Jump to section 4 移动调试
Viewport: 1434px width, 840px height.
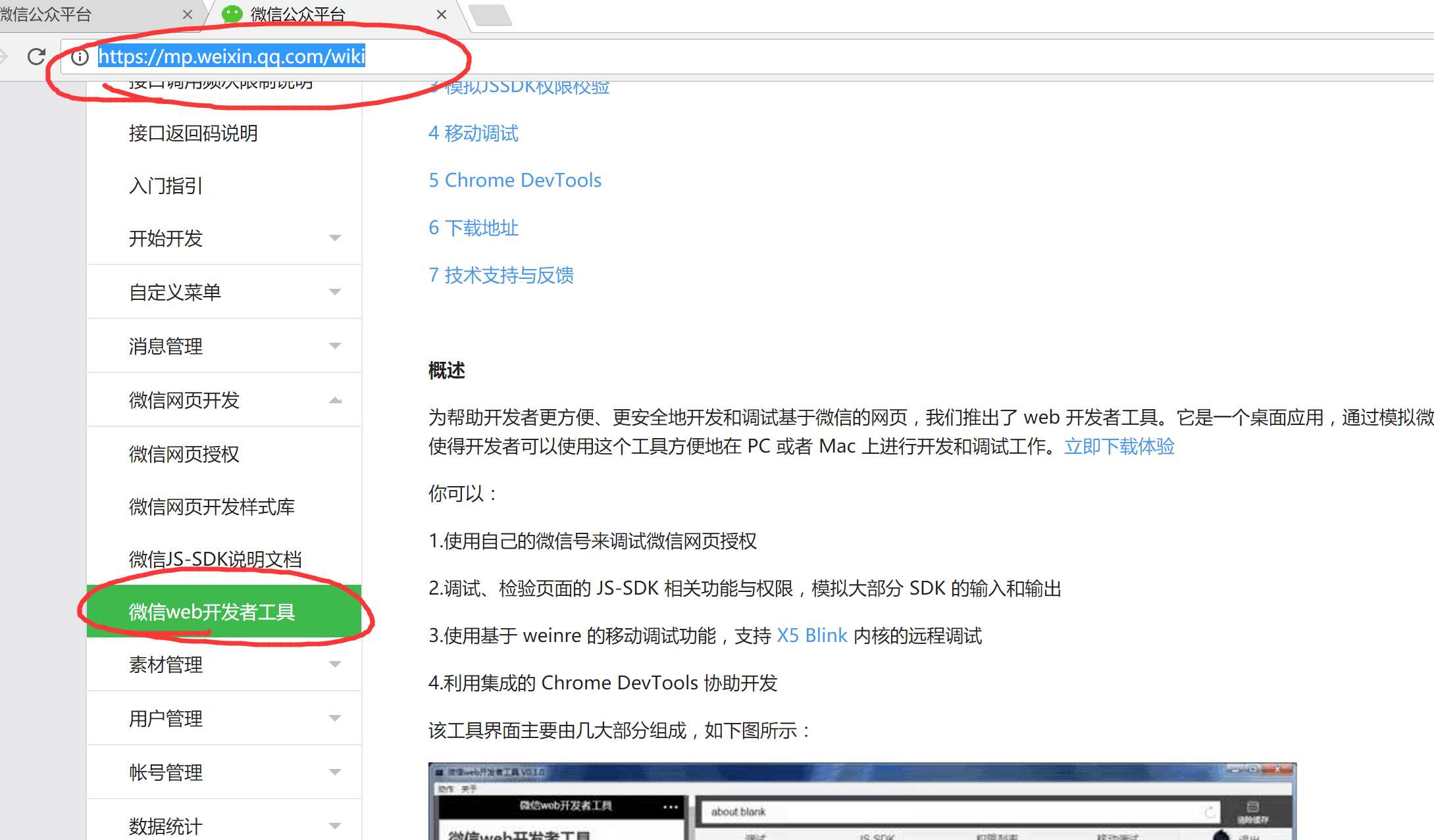473,134
